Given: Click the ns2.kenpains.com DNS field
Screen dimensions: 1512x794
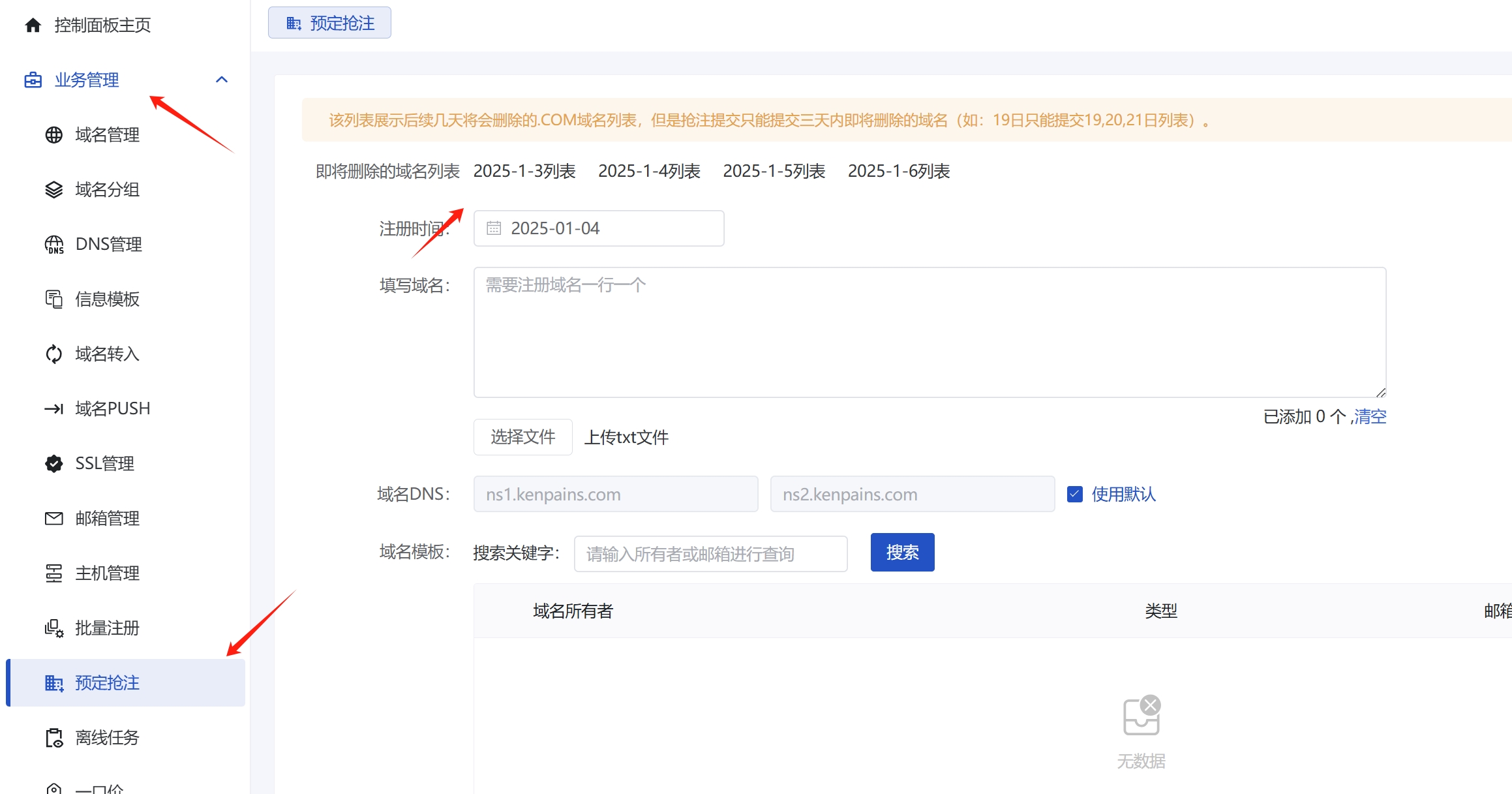Looking at the screenshot, I should coord(913,495).
